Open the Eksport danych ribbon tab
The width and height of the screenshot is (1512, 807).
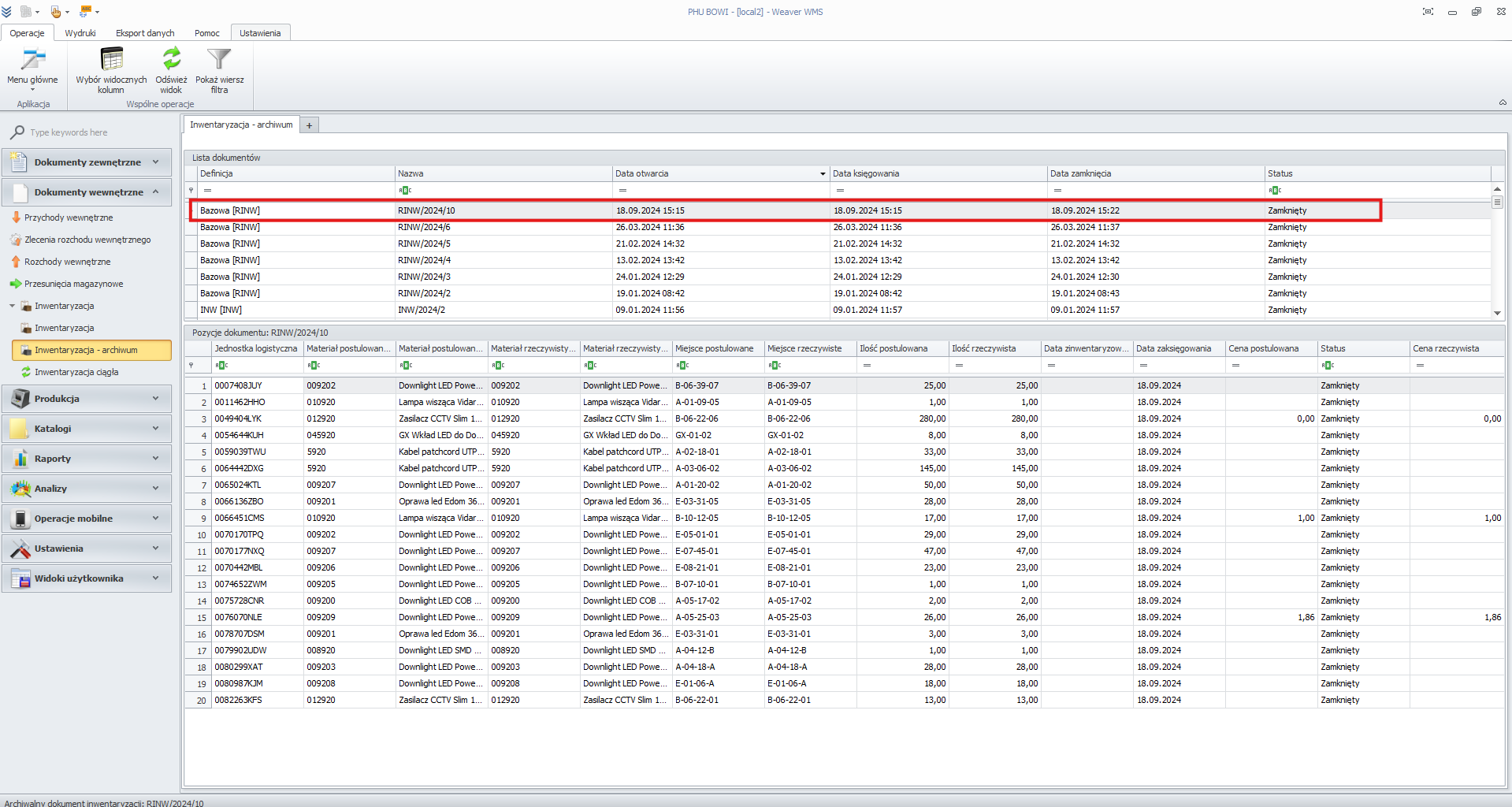coord(145,33)
